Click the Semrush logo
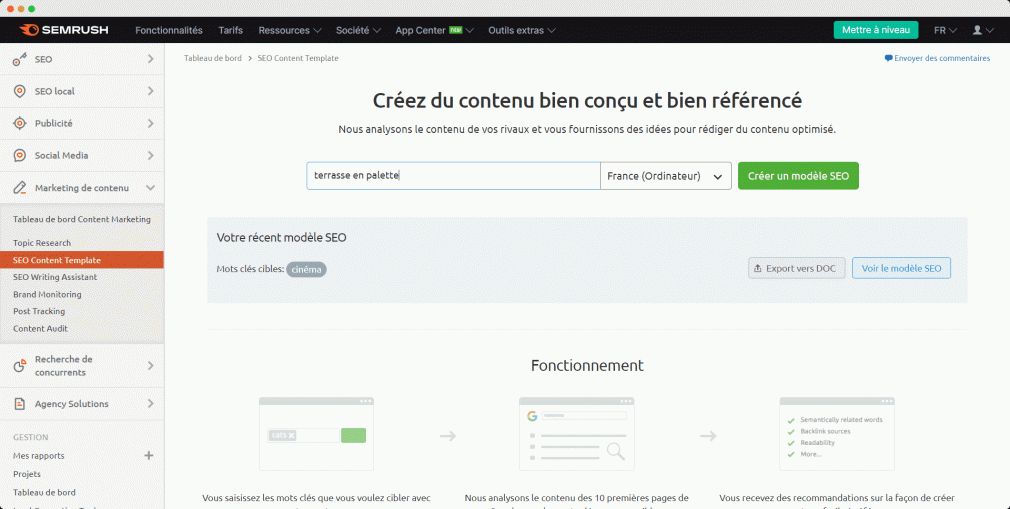Viewport: 1010px width, 509px height. [x=64, y=30]
